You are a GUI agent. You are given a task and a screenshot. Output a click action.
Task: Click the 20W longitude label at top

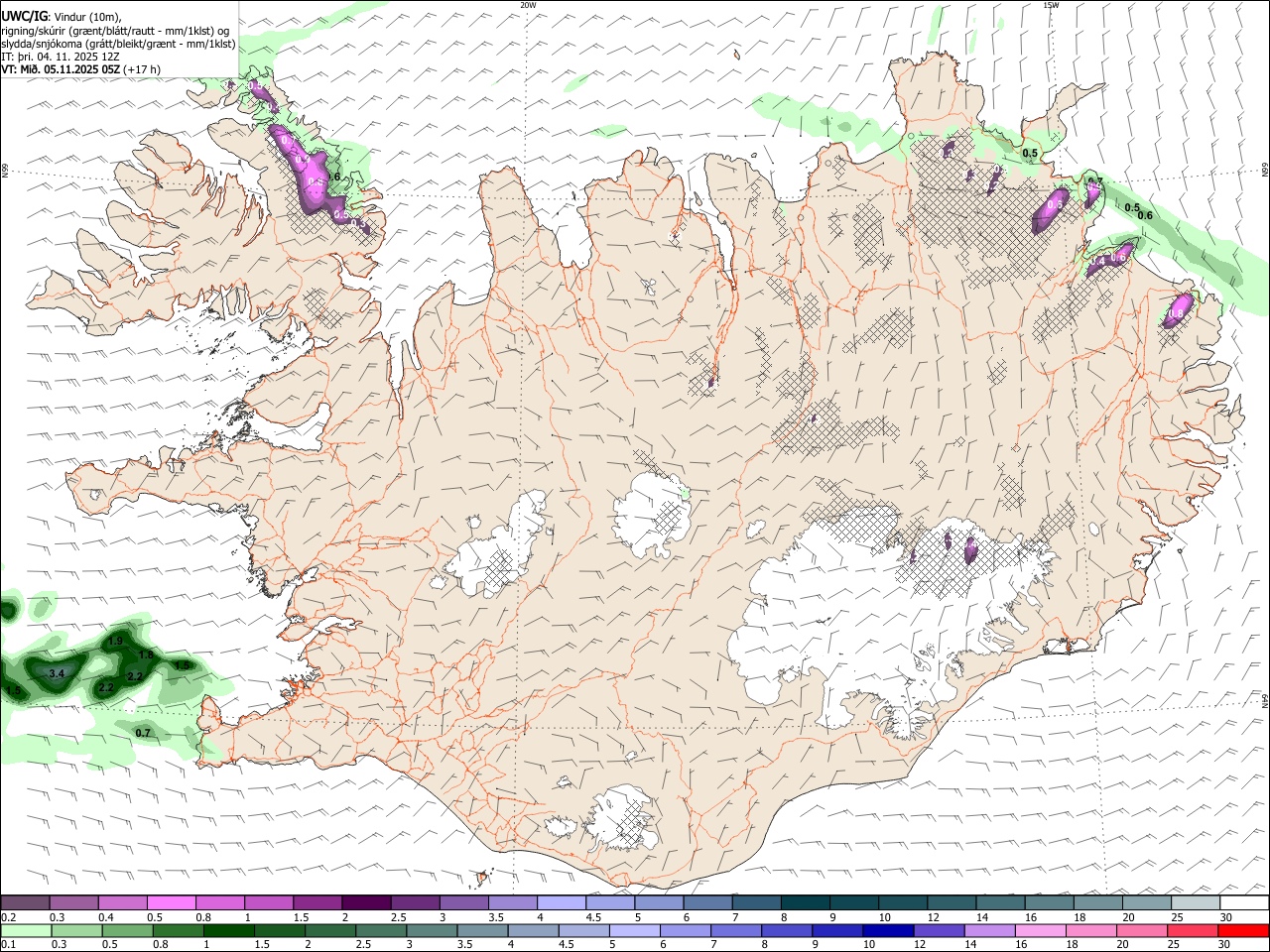528,5
